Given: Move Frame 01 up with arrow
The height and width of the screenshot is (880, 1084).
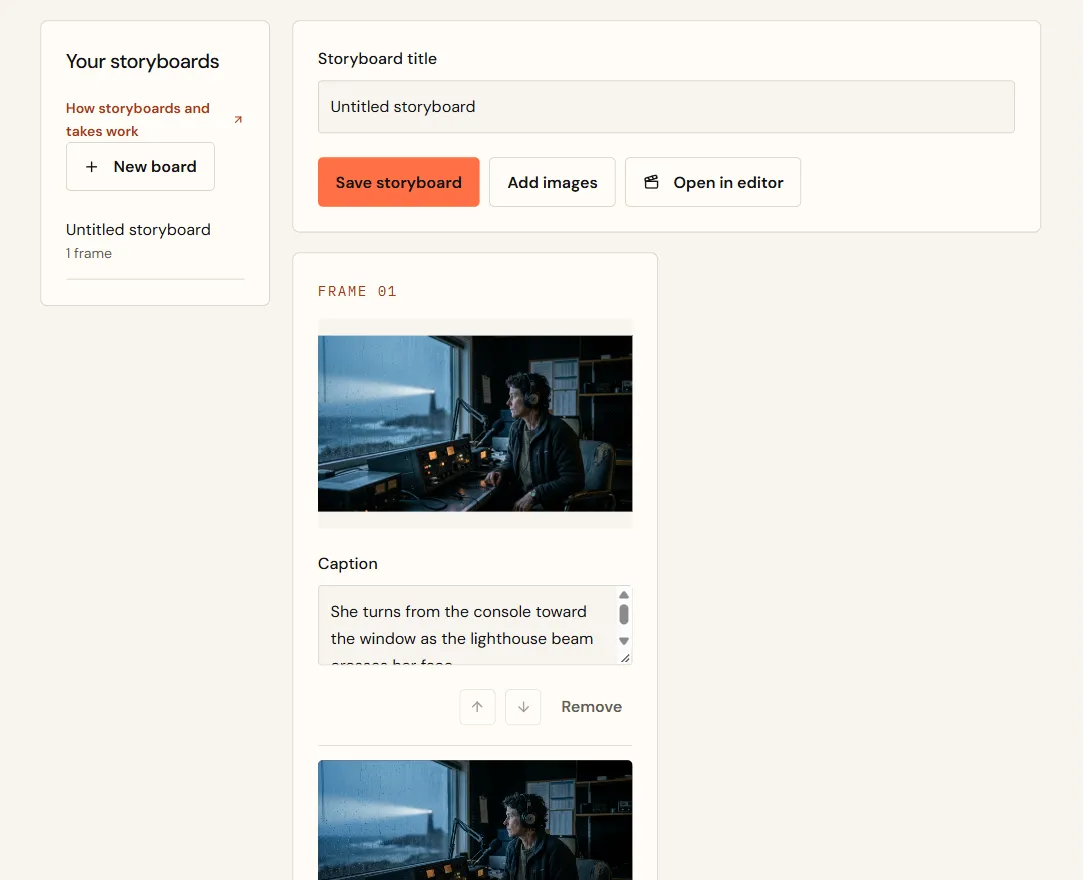Looking at the screenshot, I should (x=477, y=706).
